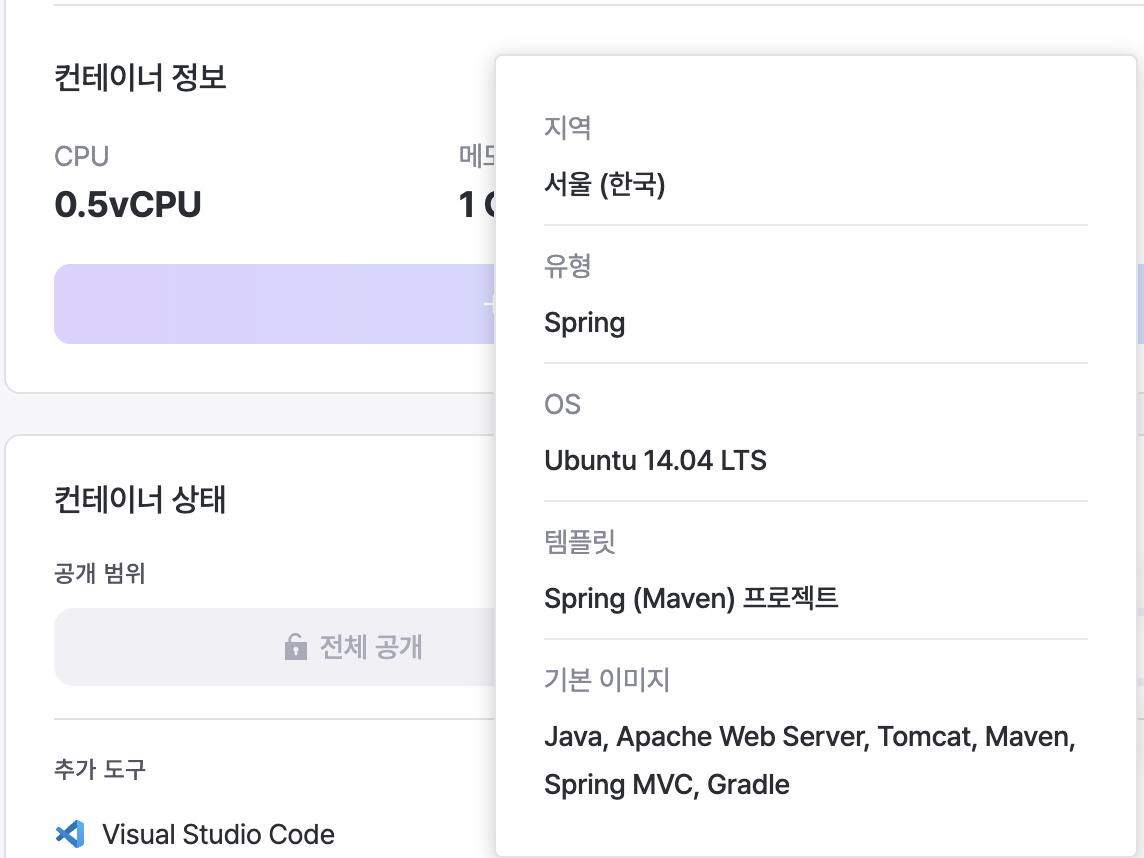This screenshot has height=858, width=1144.
Task: Click the 서울 (한국) region value
Action: 605,184
